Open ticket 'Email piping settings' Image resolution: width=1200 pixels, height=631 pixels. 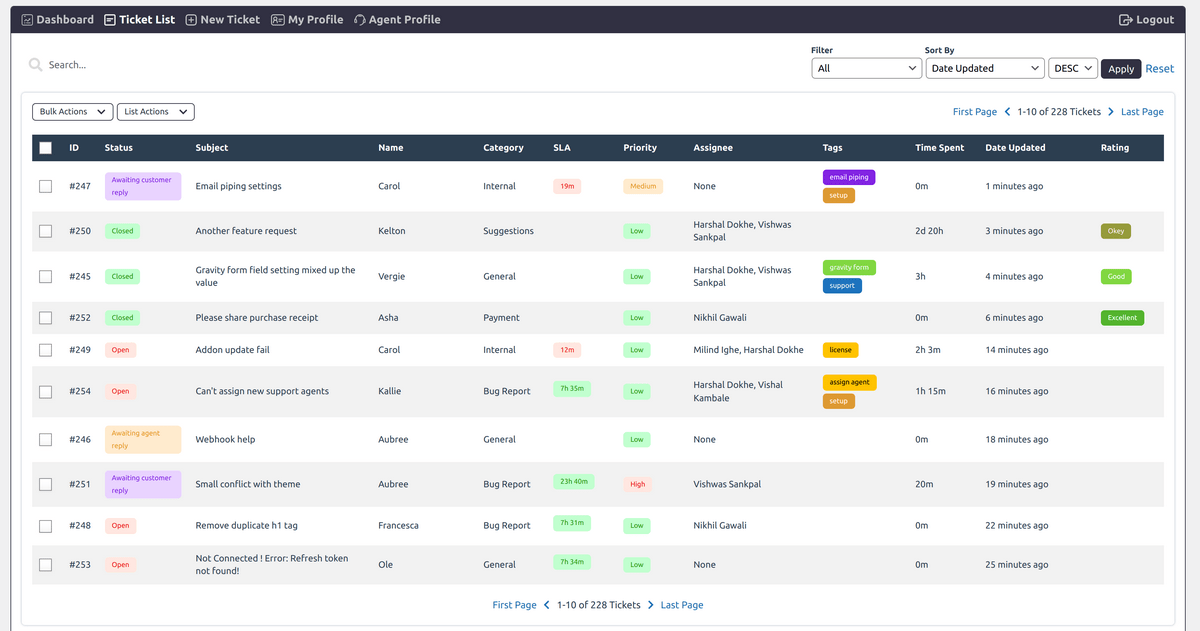pyautogui.click(x=238, y=186)
